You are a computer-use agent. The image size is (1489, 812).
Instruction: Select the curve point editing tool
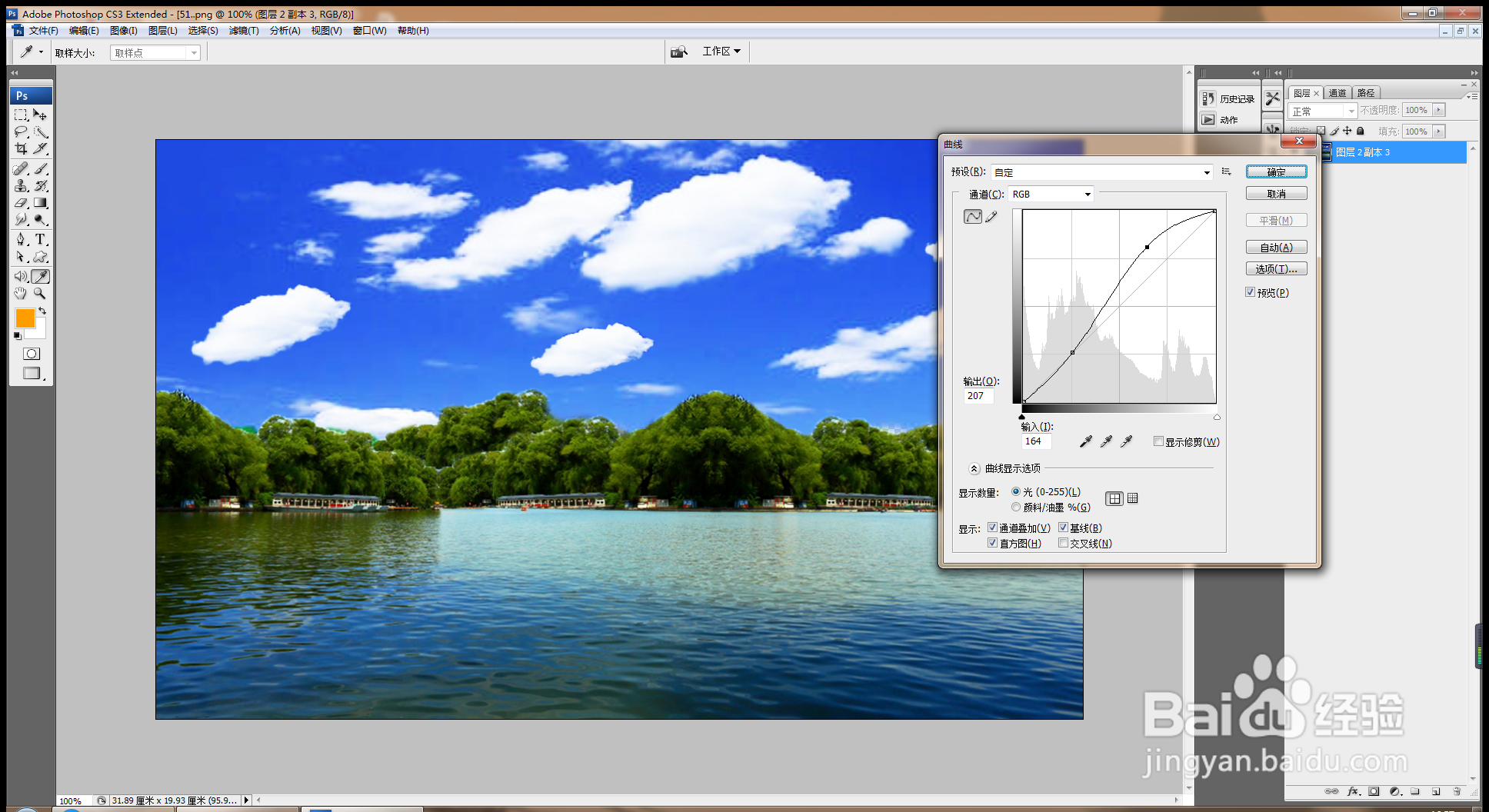[973, 217]
